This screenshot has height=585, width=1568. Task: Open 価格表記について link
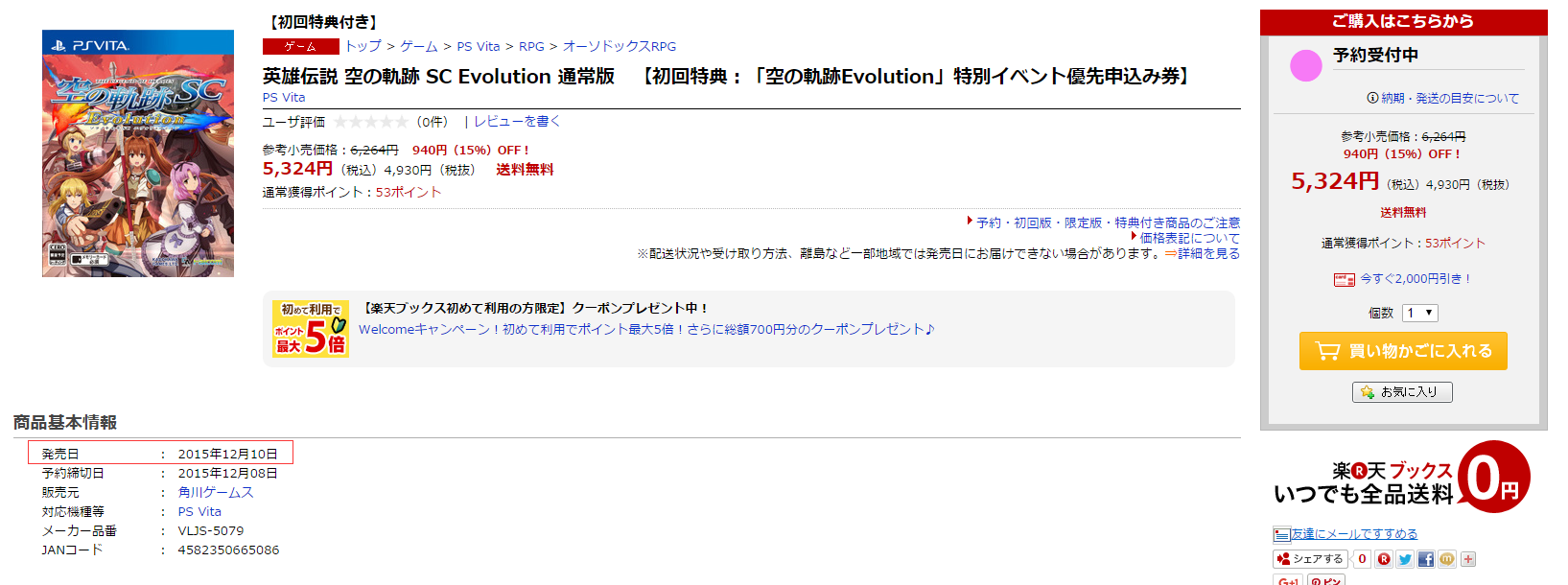tap(1189, 238)
